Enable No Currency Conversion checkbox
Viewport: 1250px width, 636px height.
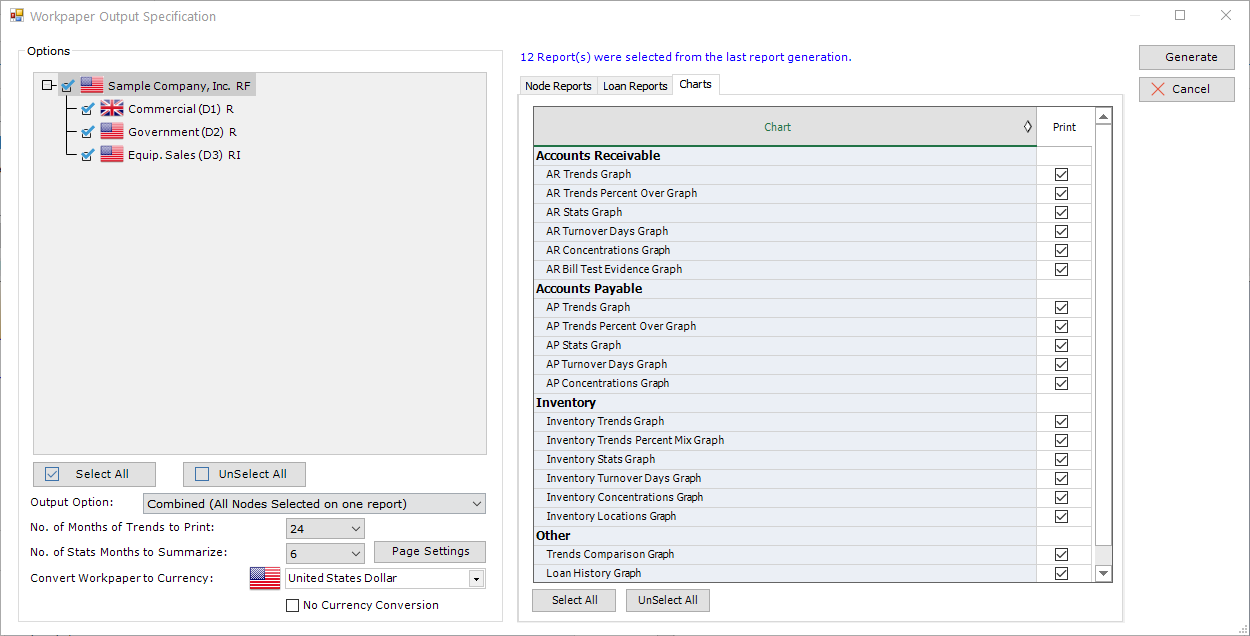pos(293,605)
